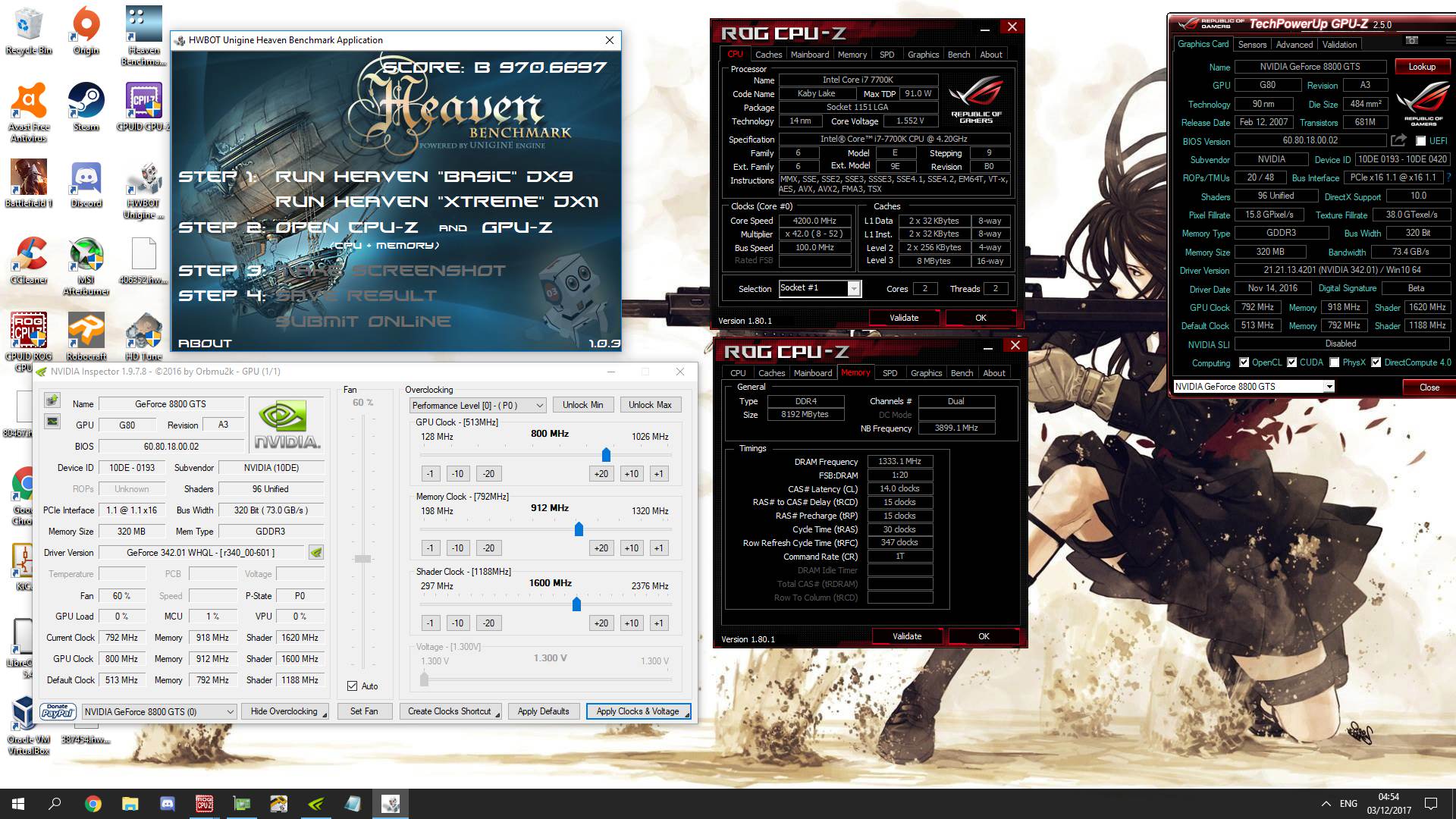This screenshot has width=1456, height=819.
Task: Click the GPU Clock slider handle
Action: [606, 455]
